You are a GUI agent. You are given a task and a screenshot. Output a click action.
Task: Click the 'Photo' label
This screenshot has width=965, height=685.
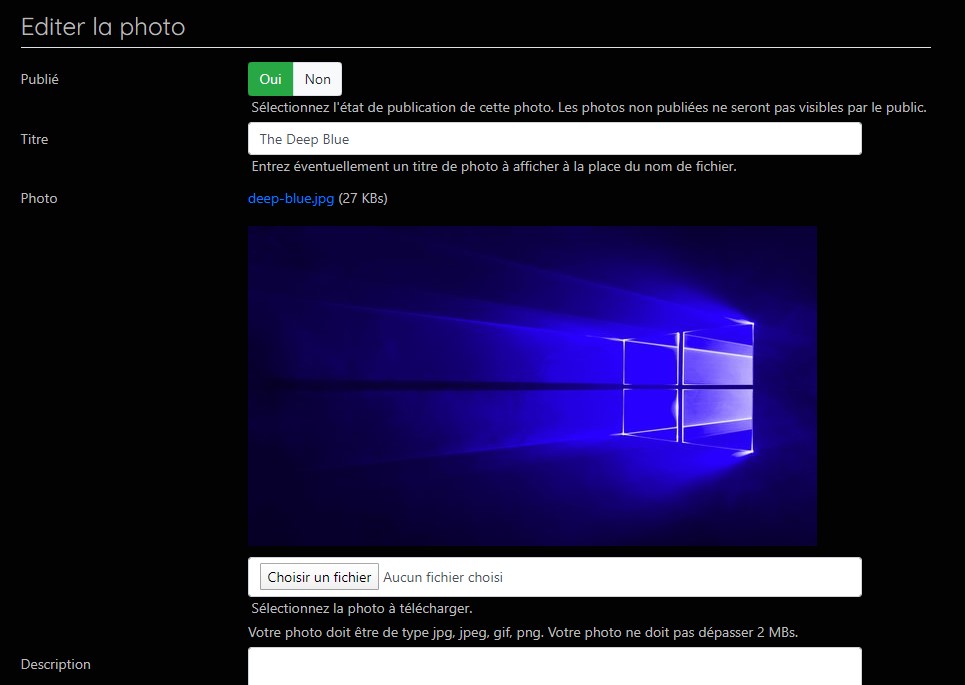coord(39,198)
